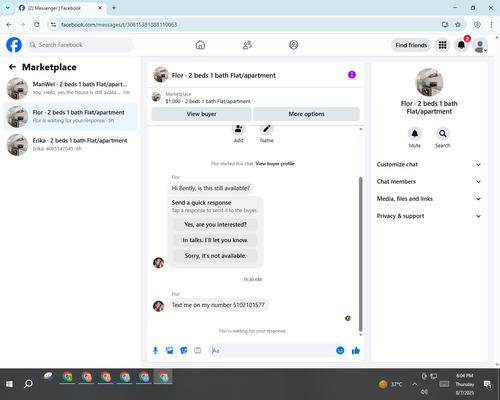This screenshot has height=400, width=500.
Task: Click the listing thumbnail in Marketplace banner
Action: tap(156, 97)
